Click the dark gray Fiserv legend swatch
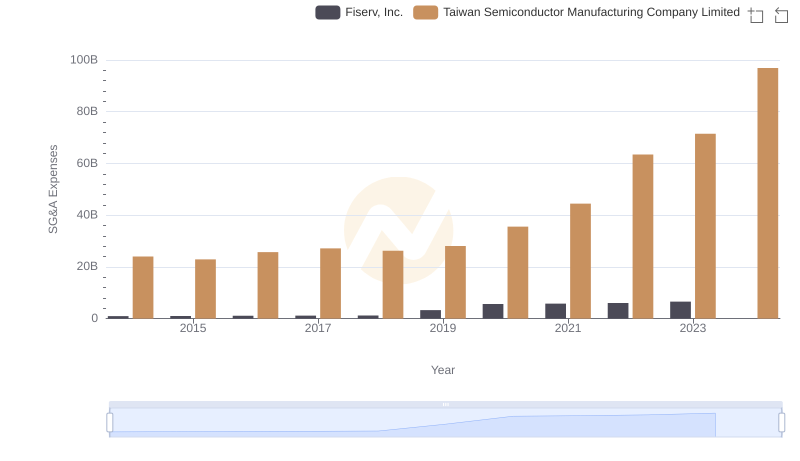This screenshot has width=800, height=461. [328, 12]
